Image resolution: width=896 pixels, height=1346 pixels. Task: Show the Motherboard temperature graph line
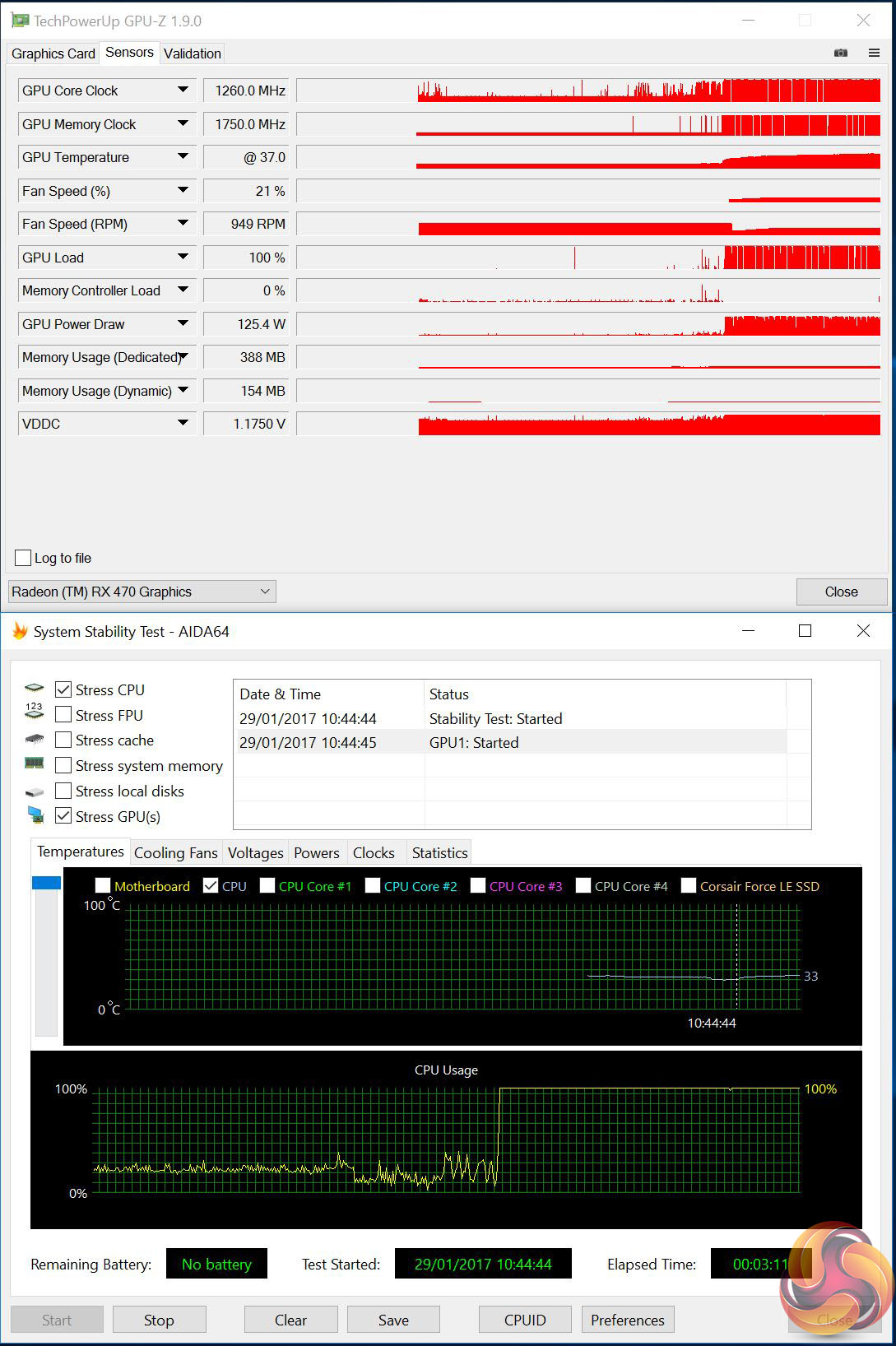(x=103, y=885)
